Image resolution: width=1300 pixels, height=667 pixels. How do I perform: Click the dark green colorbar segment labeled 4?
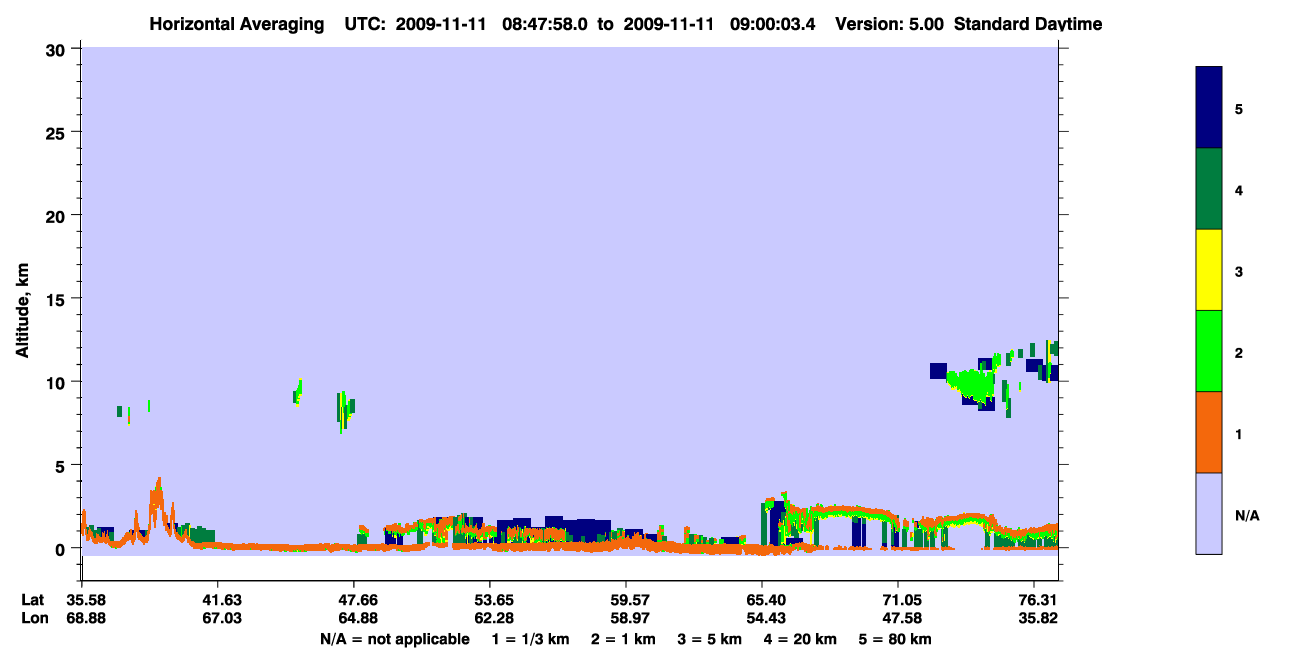[x=1209, y=189]
